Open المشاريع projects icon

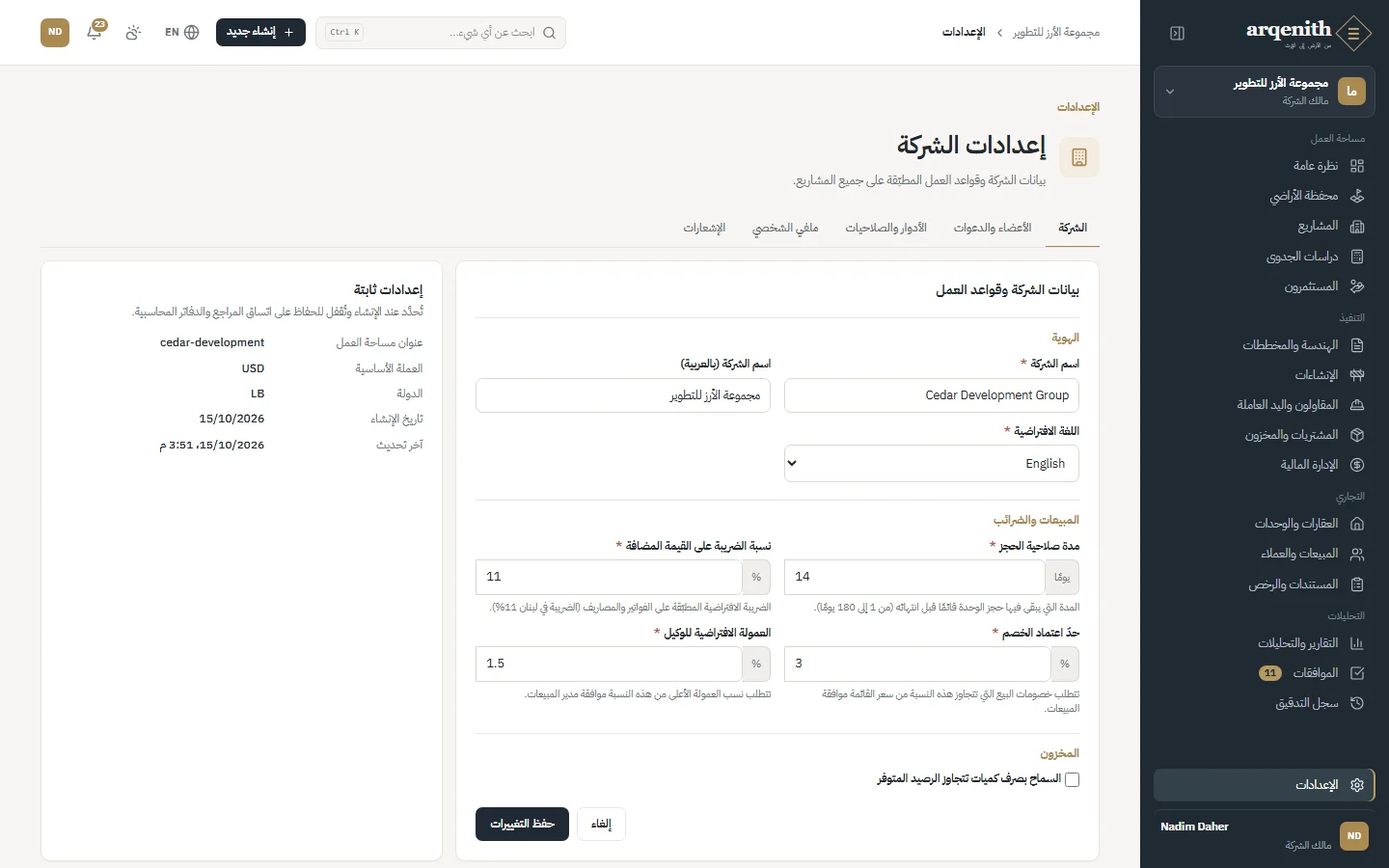click(x=1357, y=227)
